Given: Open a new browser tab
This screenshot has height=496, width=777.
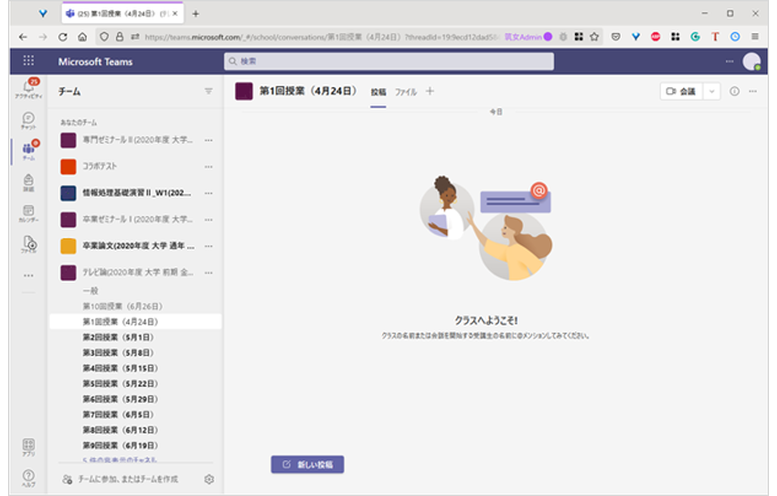Looking at the screenshot, I should click(196, 14).
